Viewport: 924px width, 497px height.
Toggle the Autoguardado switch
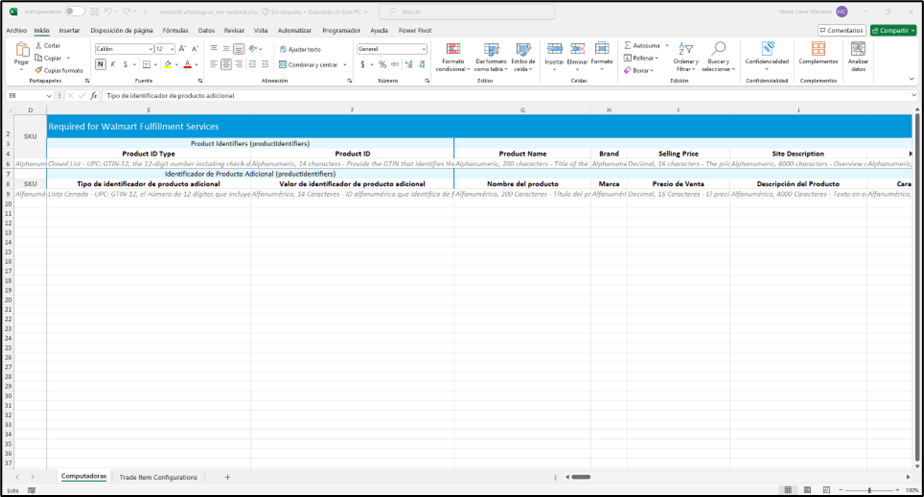click(74, 11)
